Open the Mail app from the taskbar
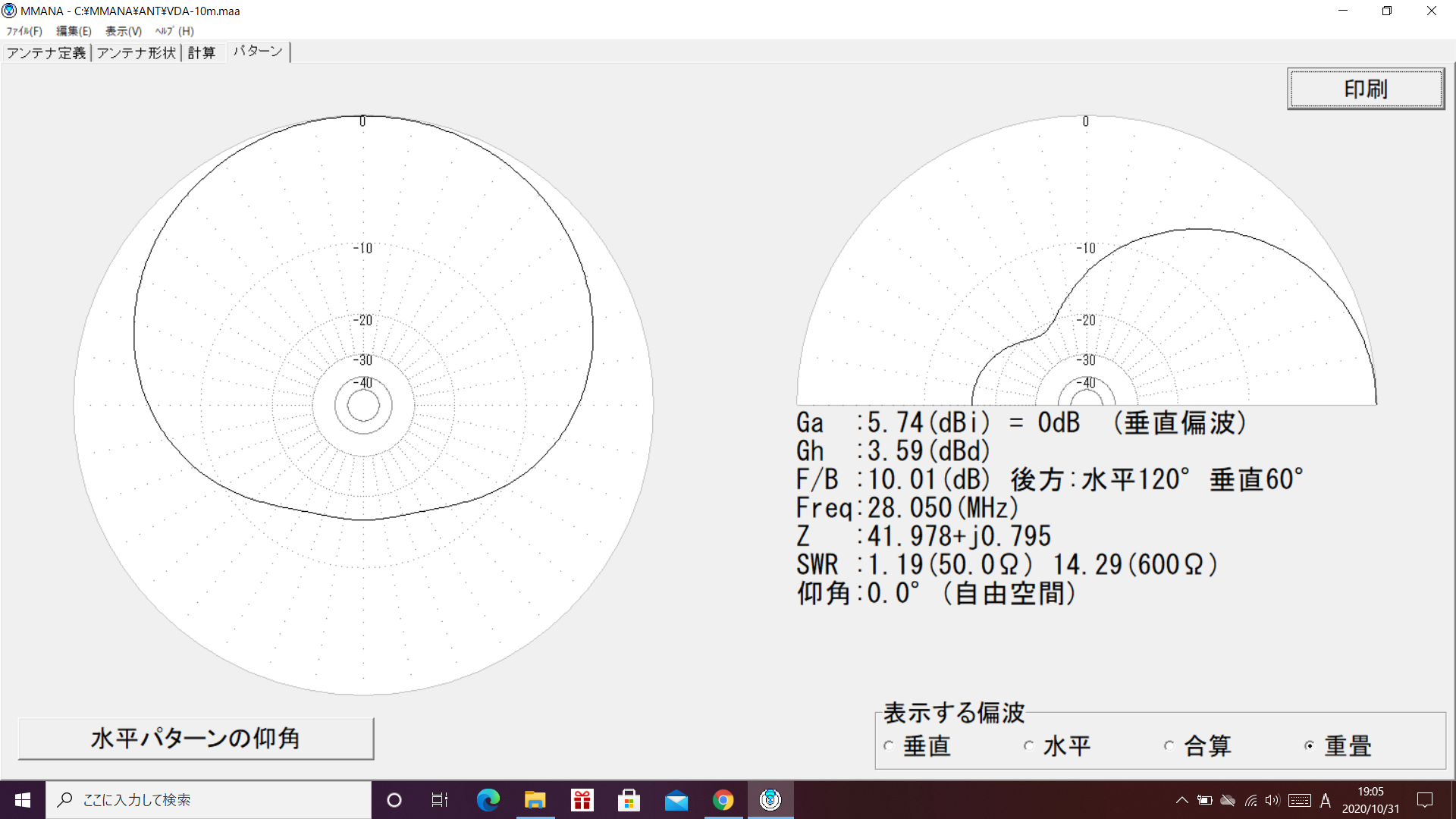This screenshot has height=819, width=1456. 676,799
